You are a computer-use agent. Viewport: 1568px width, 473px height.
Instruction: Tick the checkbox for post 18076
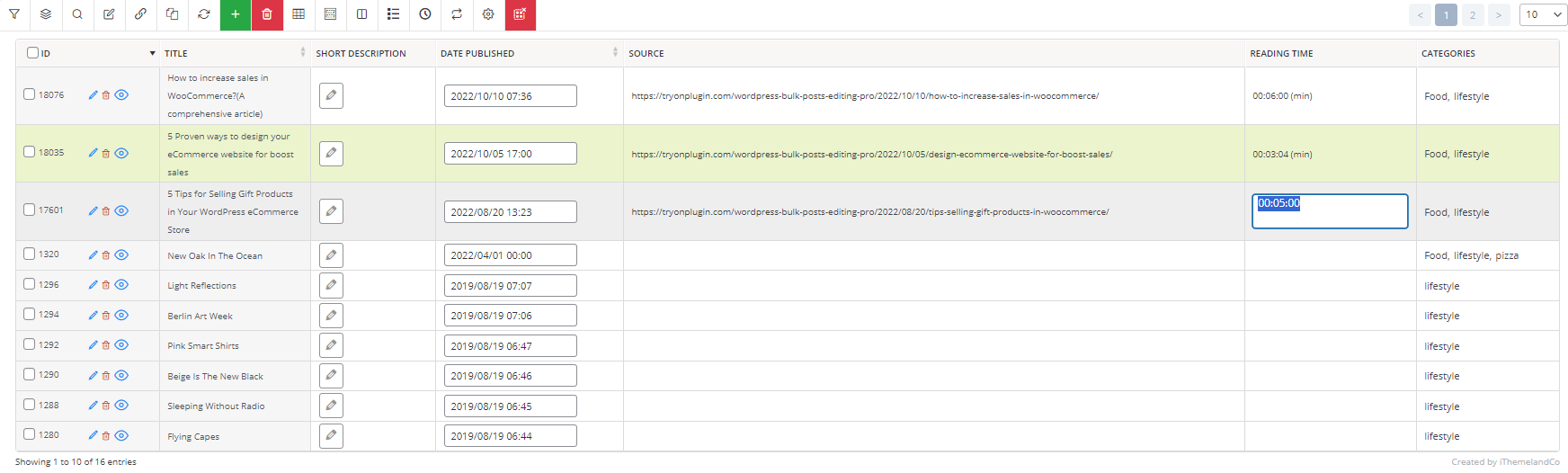pyautogui.click(x=30, y=94)
